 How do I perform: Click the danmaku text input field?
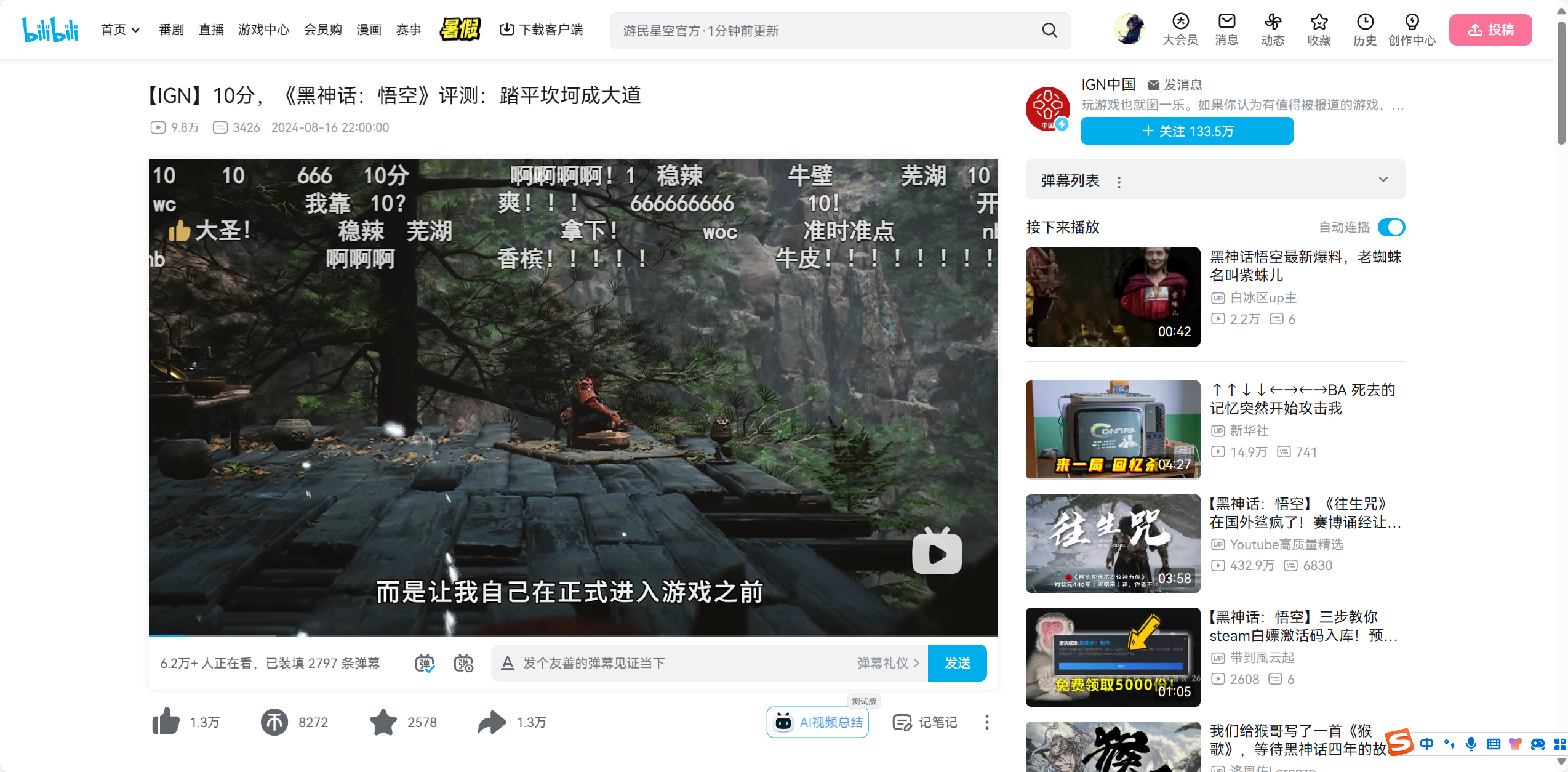point(683,663)
